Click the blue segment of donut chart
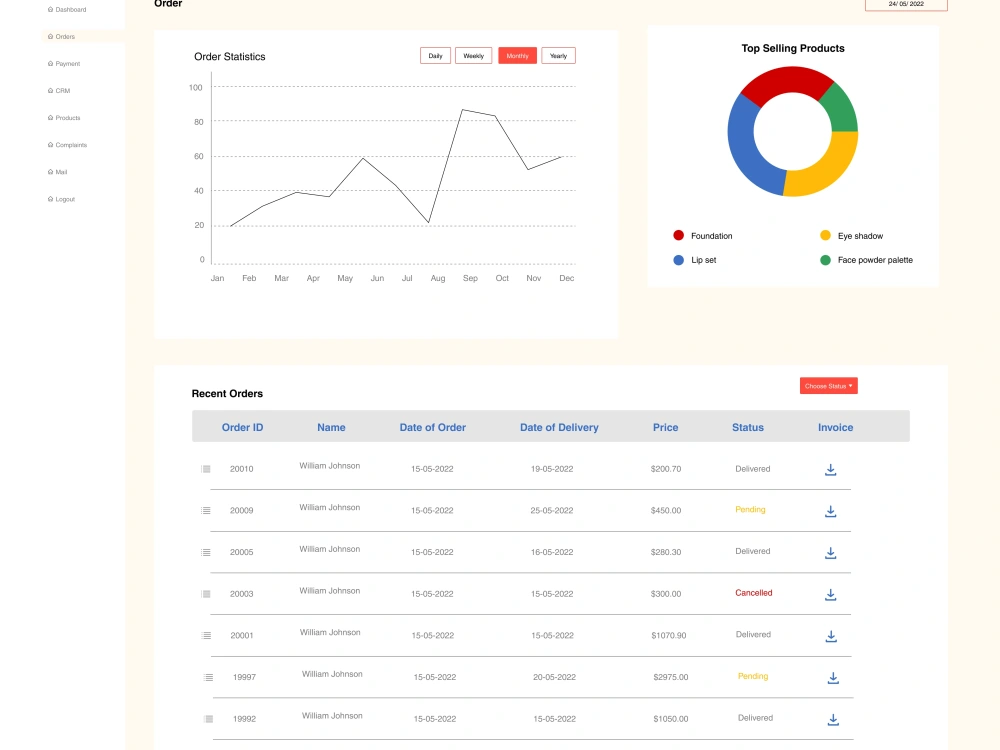 tap(744, 150)
